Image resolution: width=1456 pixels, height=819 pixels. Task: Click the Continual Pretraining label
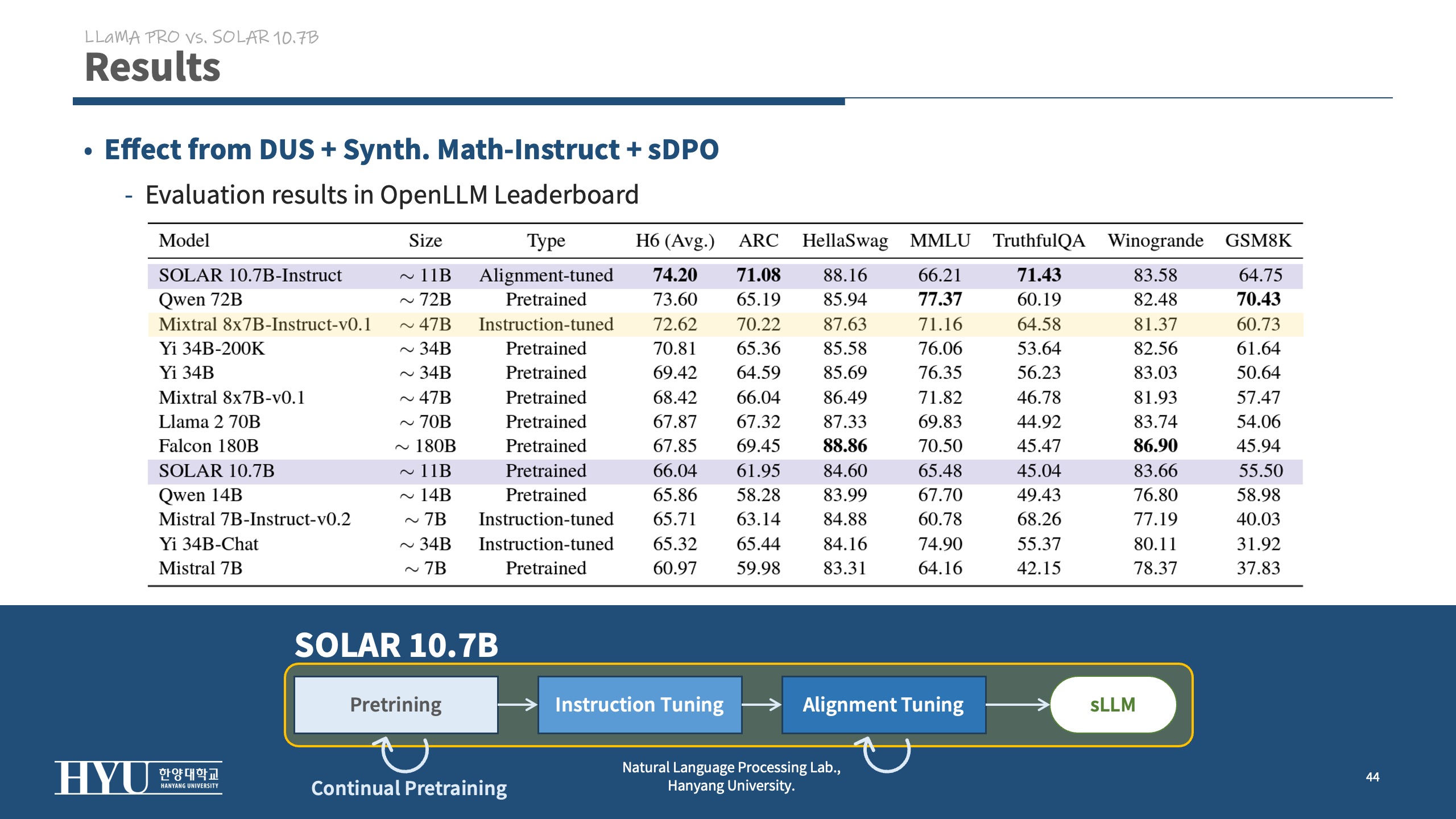click(409, 788)
